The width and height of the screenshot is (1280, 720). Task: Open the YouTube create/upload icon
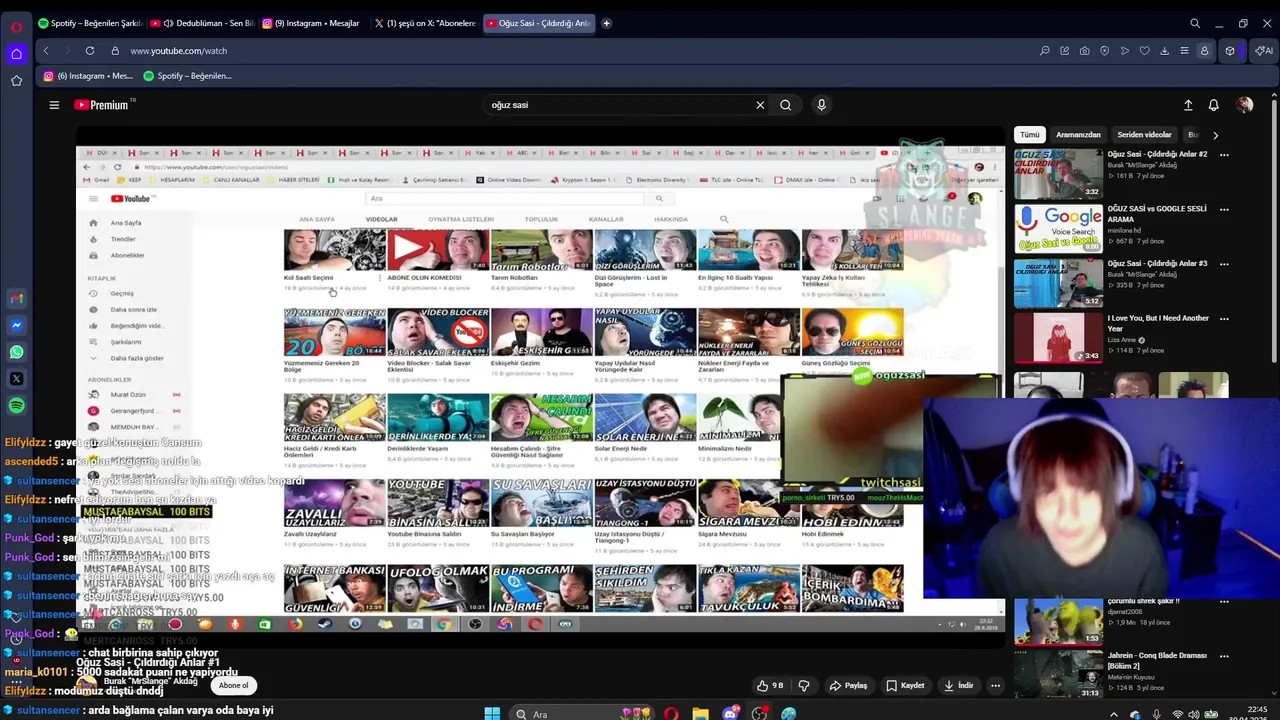(x=1188, y=105)
